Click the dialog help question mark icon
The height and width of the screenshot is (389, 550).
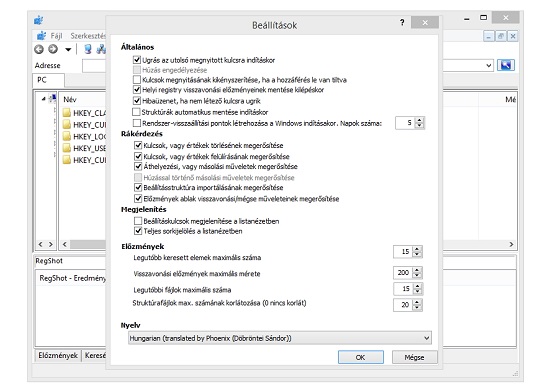402,23
